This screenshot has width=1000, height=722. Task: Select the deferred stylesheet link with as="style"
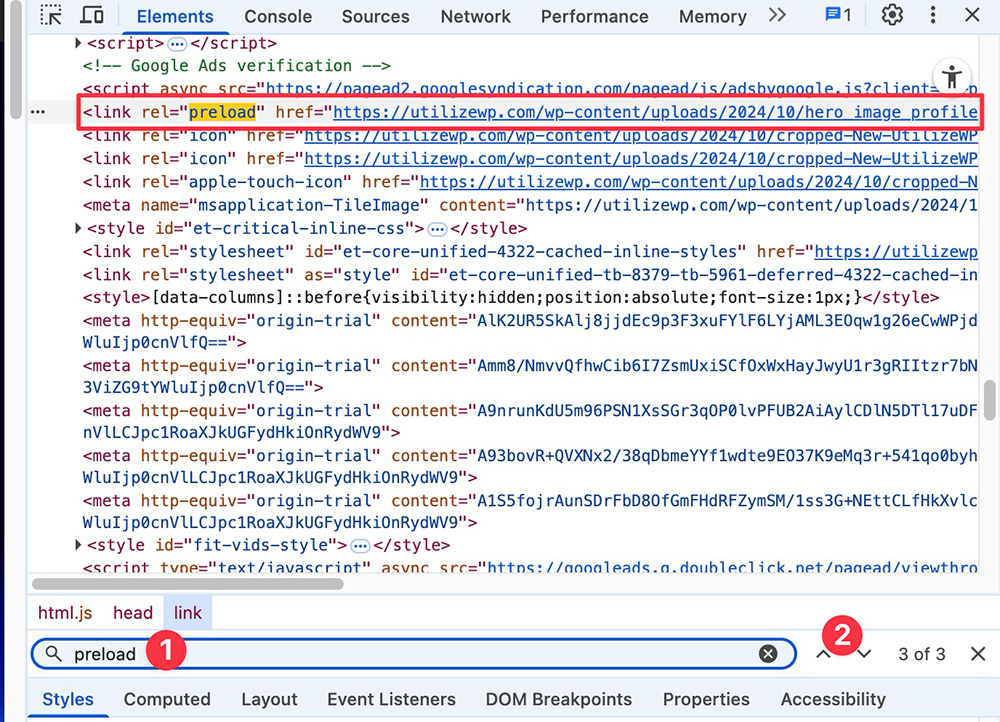530,275
